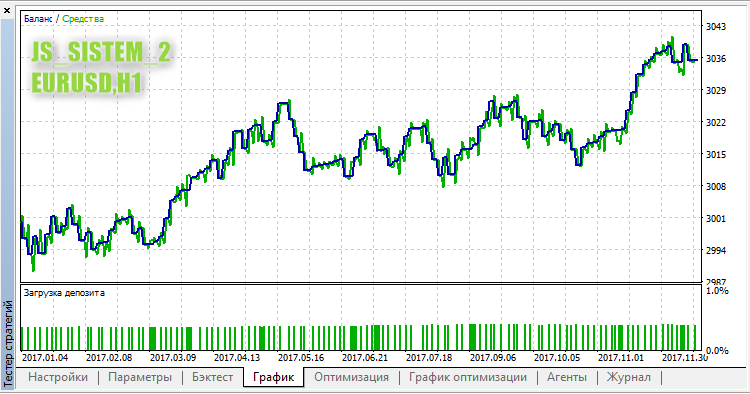Viewport: 750px width, 394px height.
Task: Switch to the Оптимизация tab
Action: click(351, 377)
